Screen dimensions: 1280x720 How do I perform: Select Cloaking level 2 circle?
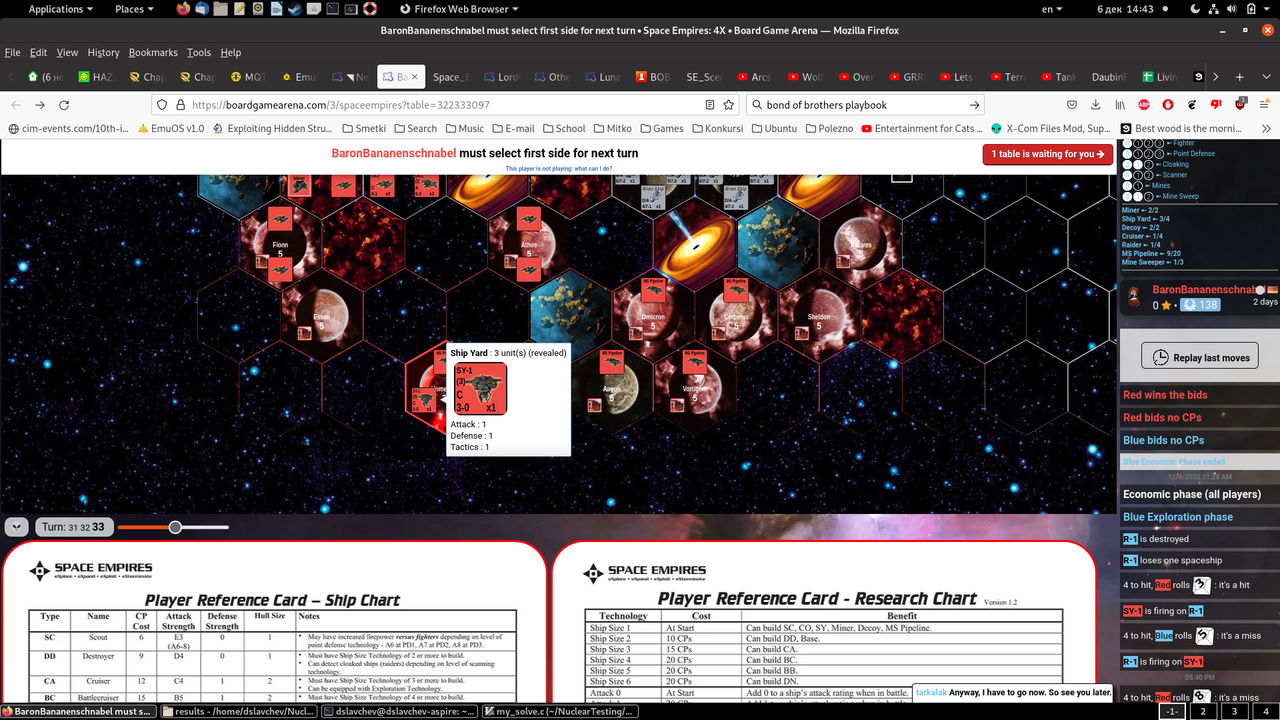click(x=1149, y=165)
